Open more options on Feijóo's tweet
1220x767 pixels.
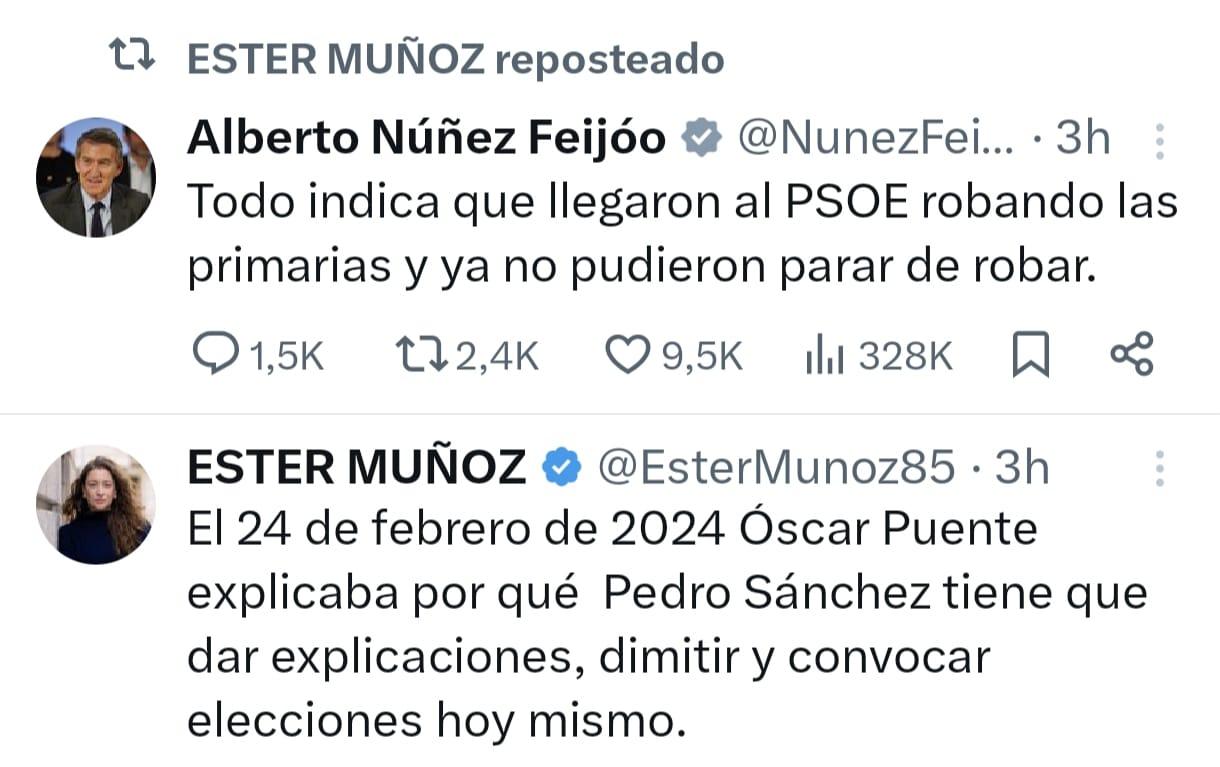coord(1160,141)
